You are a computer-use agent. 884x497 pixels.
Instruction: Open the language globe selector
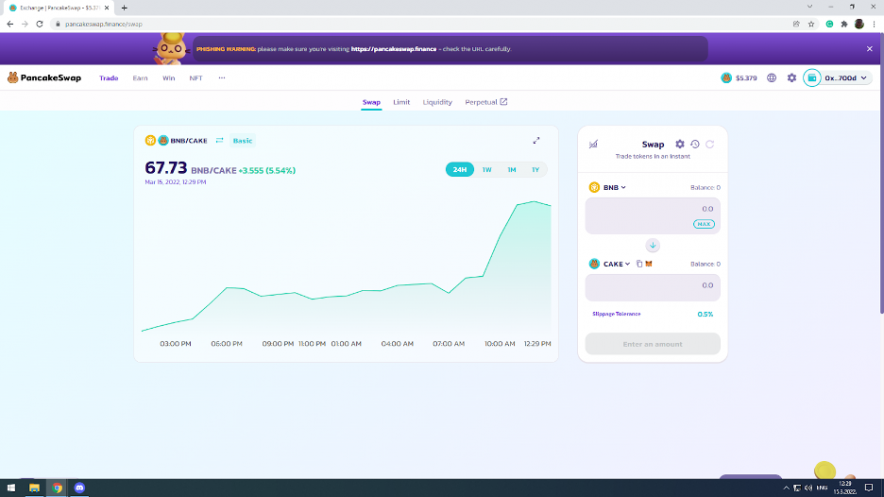click(772, 78)
